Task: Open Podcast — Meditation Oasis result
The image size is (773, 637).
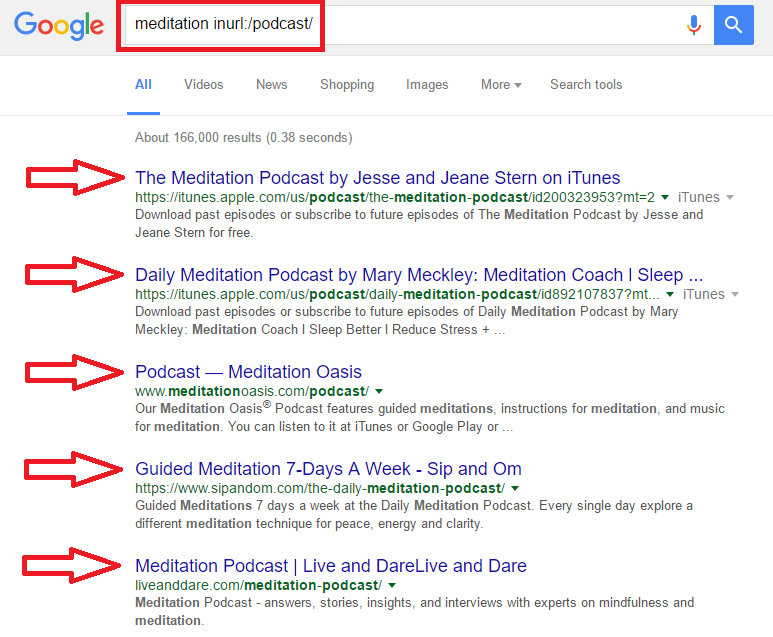Action: pyautogui.click(x=248, y=372)
